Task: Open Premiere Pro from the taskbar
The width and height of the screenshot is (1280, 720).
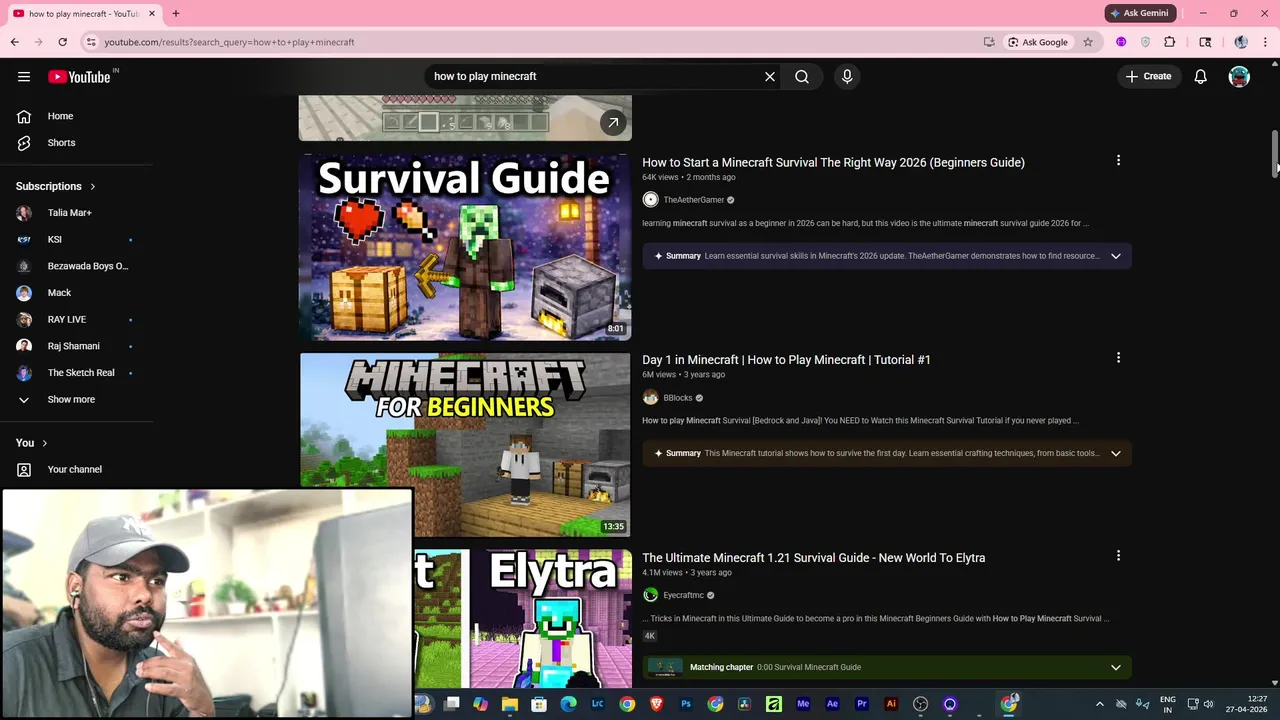Action: [x=862, y=704]
